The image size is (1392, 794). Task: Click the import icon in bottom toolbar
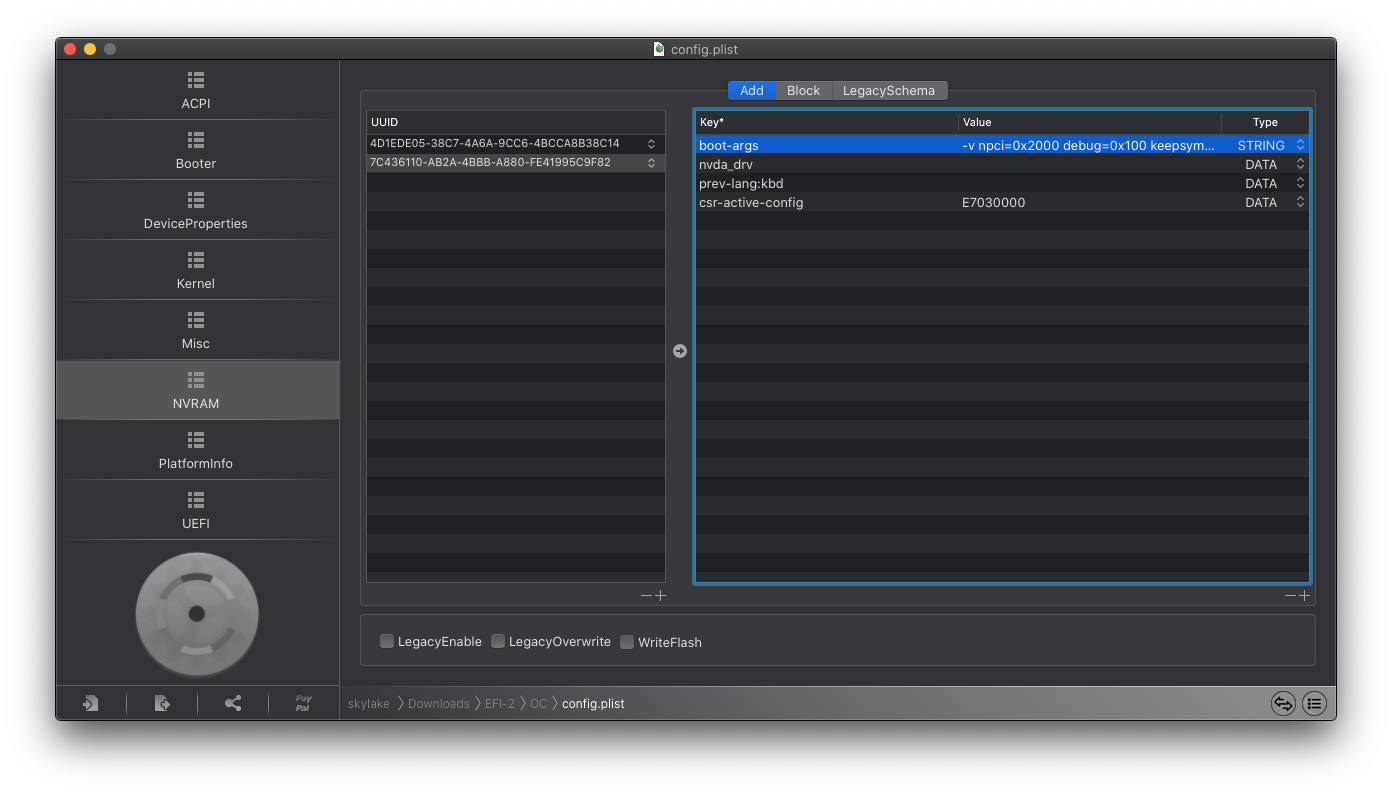tap(91, 704)
